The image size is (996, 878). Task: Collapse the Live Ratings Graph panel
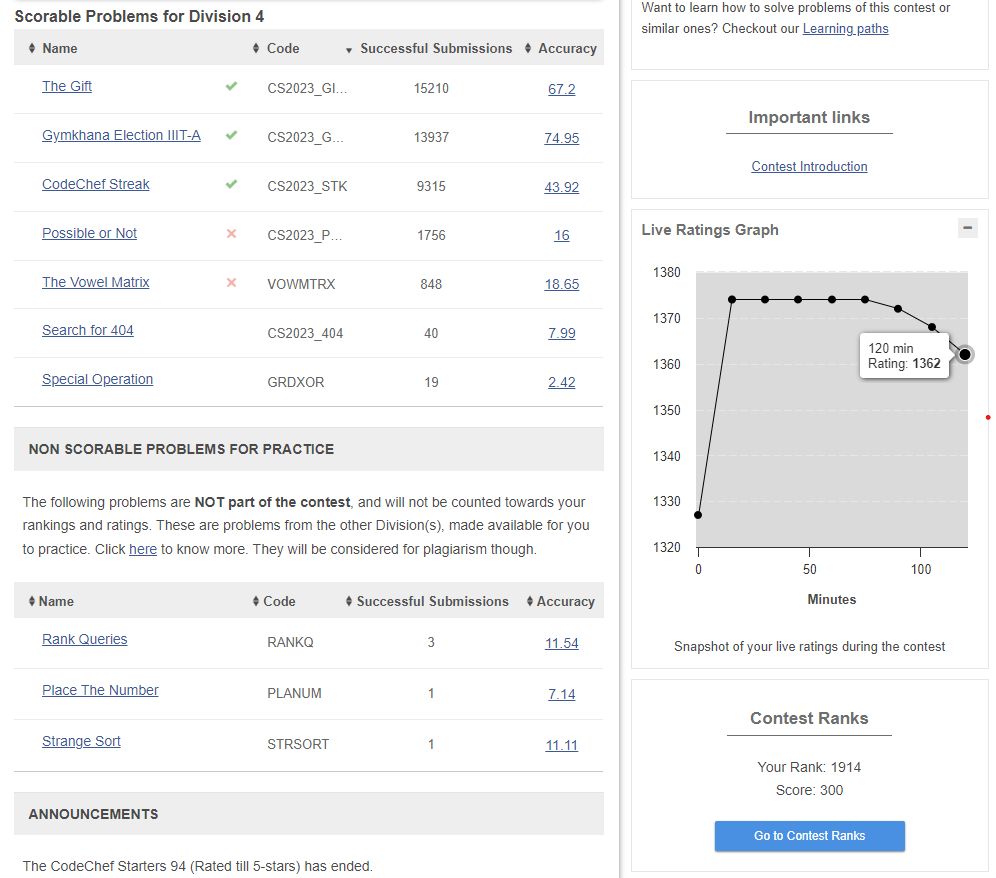click(x=967, y=228)
